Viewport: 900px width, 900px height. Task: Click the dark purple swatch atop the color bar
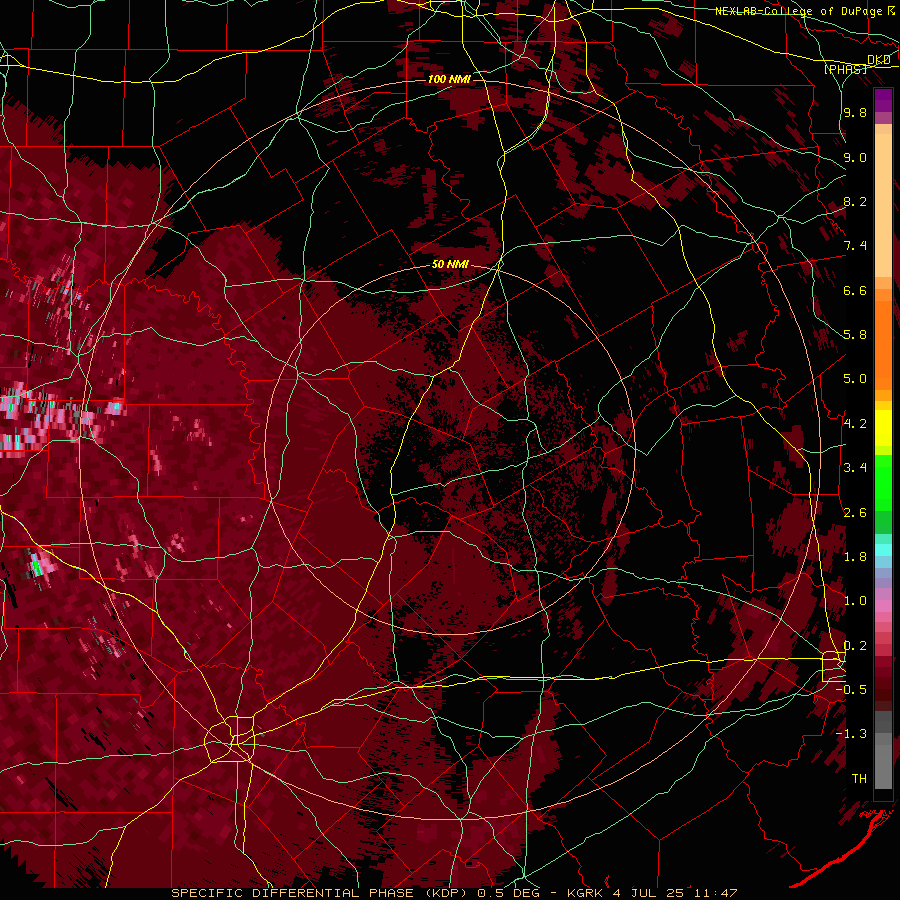(x=883, y=100)
